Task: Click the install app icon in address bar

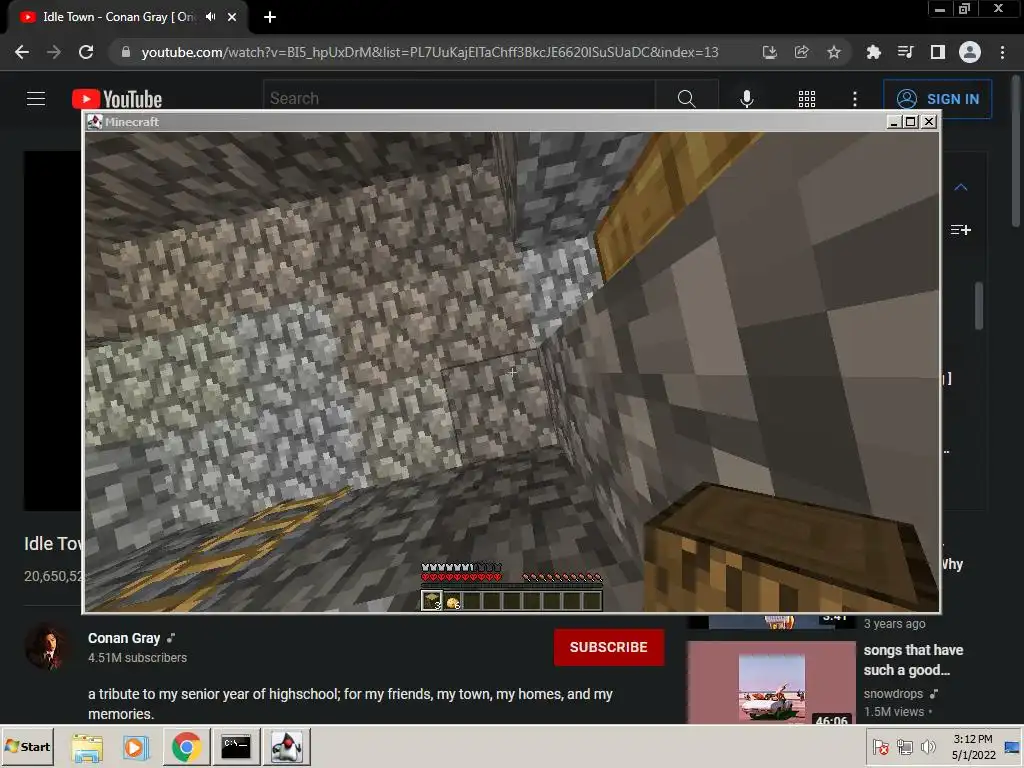Action: pyautogui.click(x=769, y=52)
